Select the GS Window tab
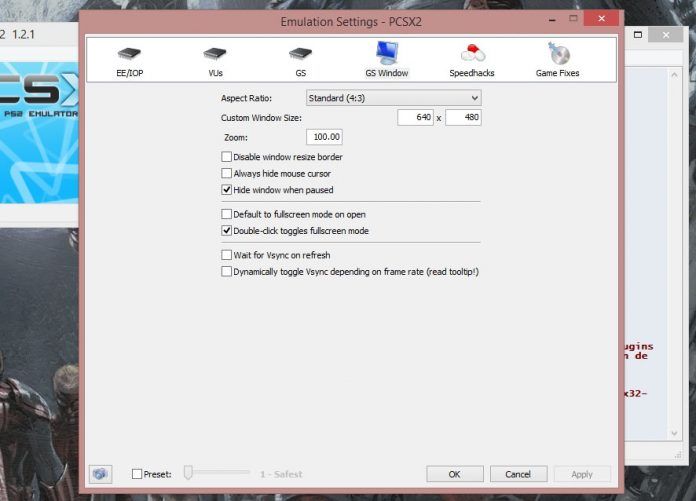The height and width of the screenshot is (501, 696). click(387, 60)
